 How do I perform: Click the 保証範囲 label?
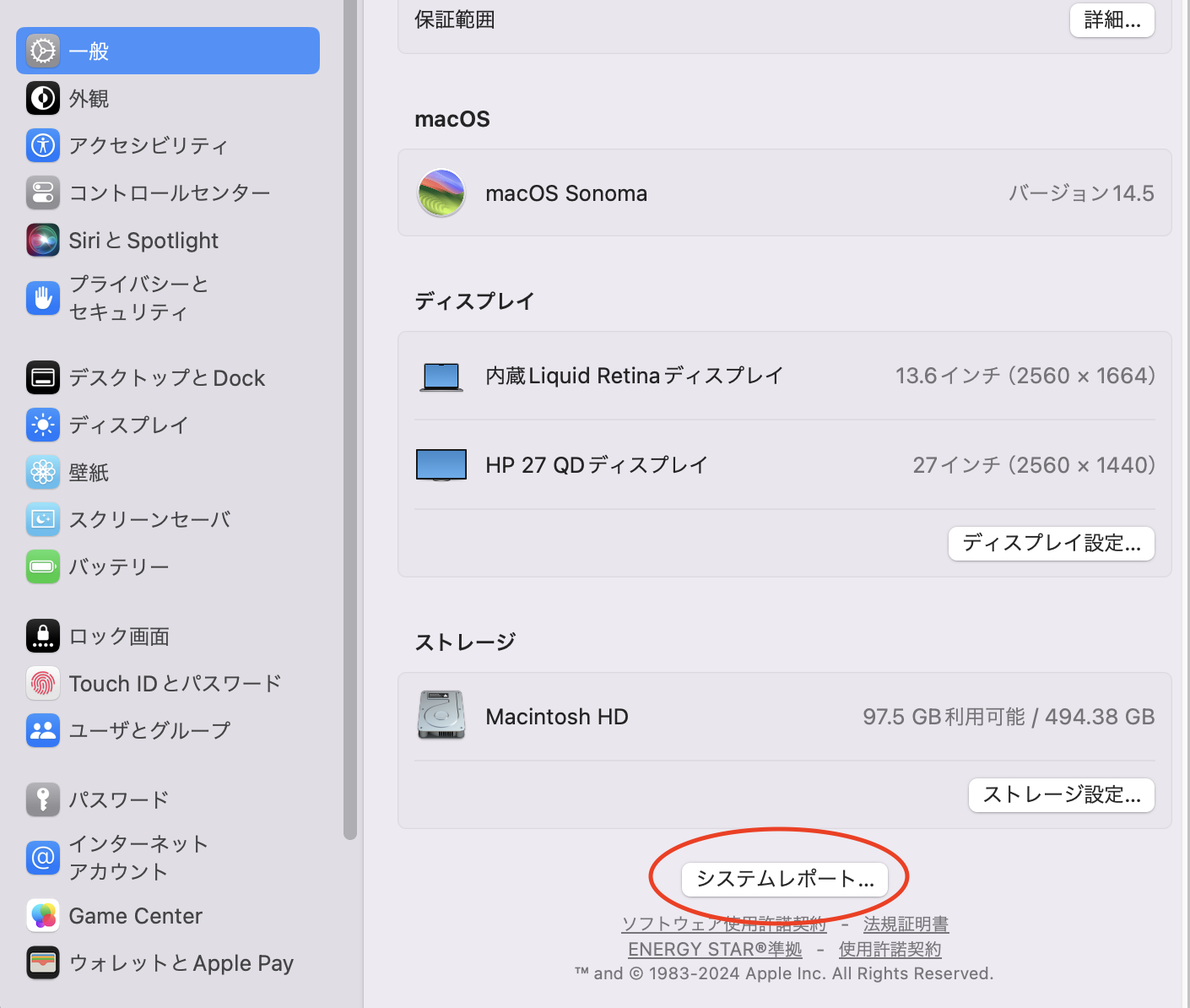point(455,19)
